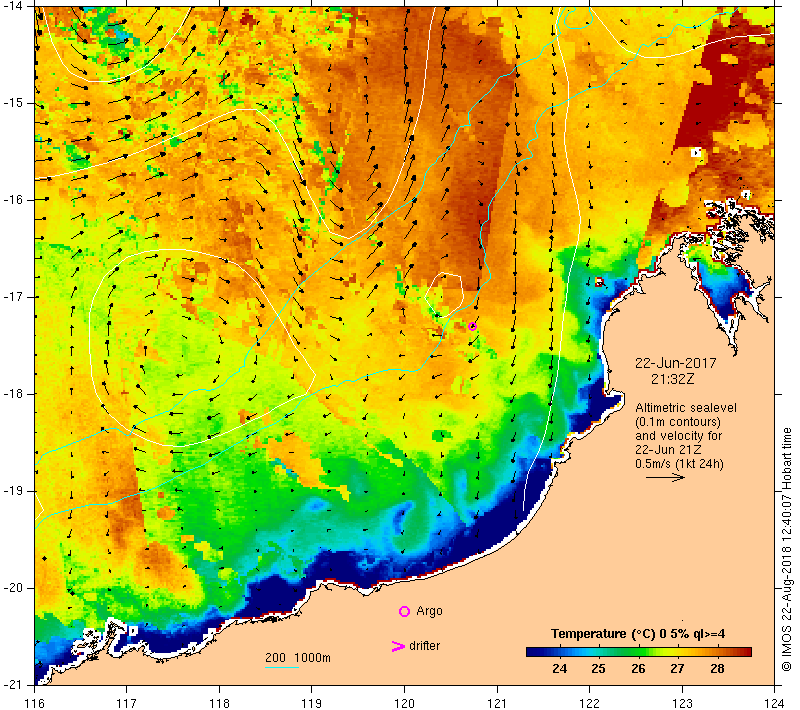Image resolution: width=800 pixels, height=710 pixels.
Task: Click the IMOS copyright timestamp text
Action: pyautogui.click(x=786, y=550)
